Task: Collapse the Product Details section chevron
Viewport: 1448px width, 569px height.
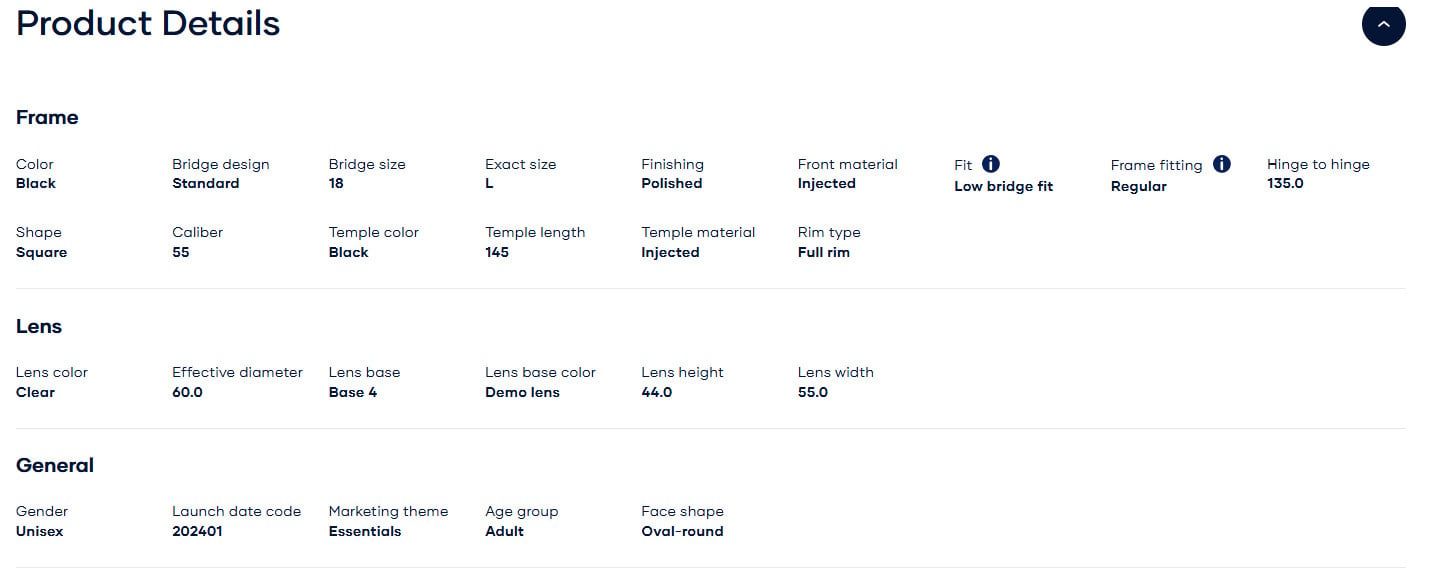Action: (x=1383, y=24)
